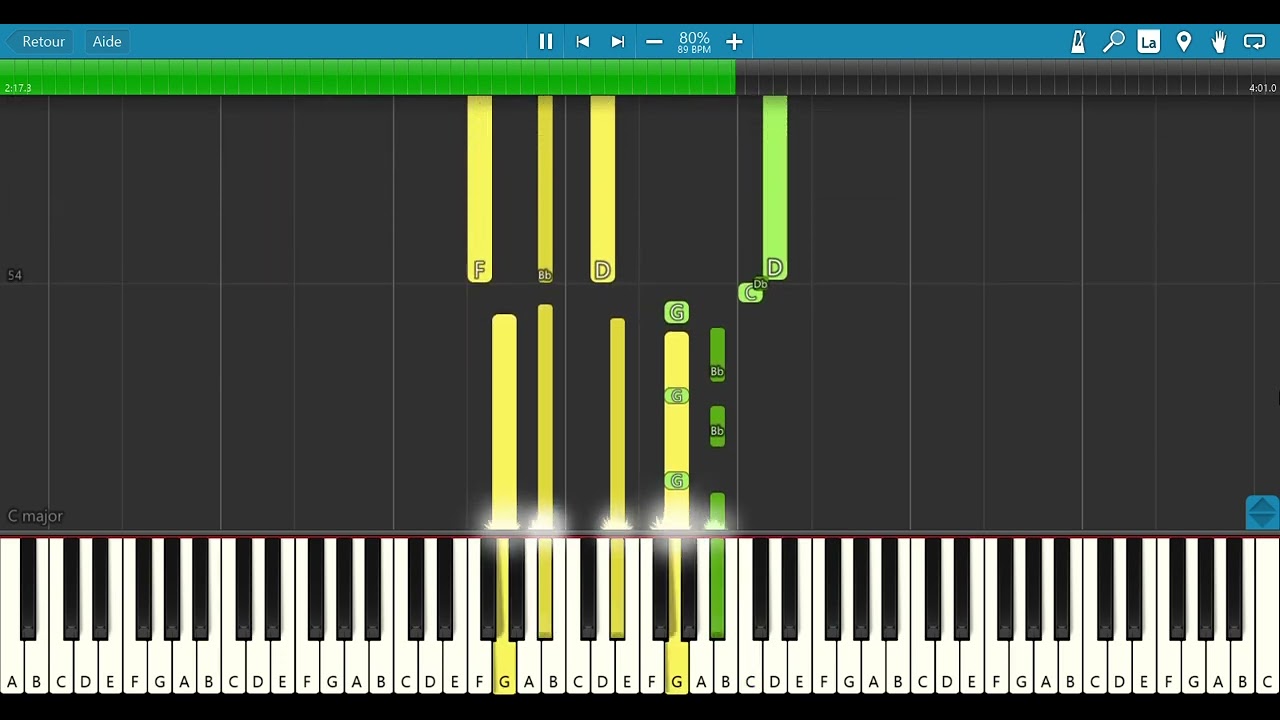Increase playback speed with plus icon
Image resolution: width=1280 pixels, height=720 pixels.
point(734,42)
